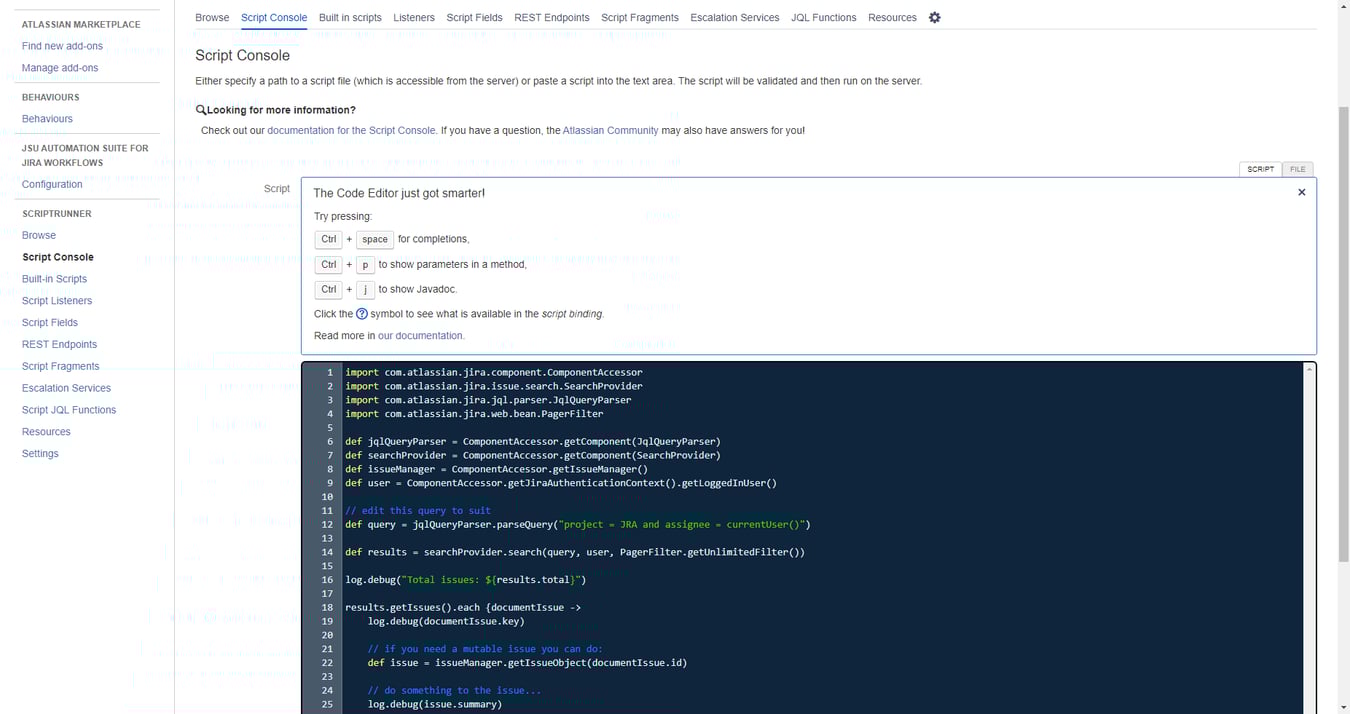Select Script JQL Functions in the sidebar
The image size is (1350, 714).
pyautogui.click(x=68, y=409)
